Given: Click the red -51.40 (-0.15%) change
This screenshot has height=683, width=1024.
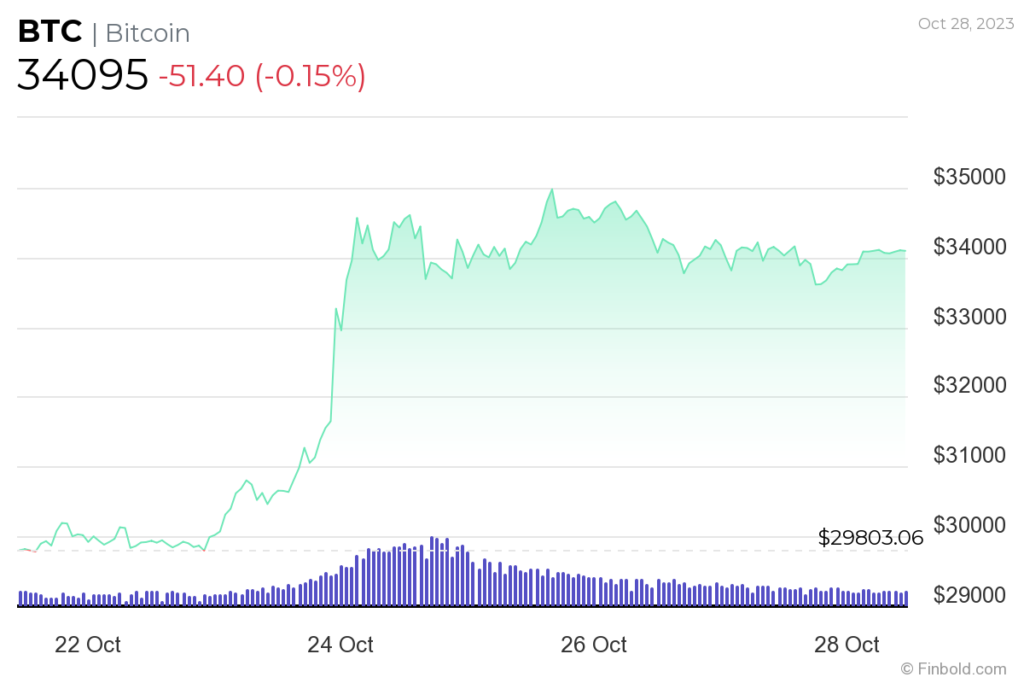Looking at the screenshot, I should pyautogui.click(x=261, y=75).
